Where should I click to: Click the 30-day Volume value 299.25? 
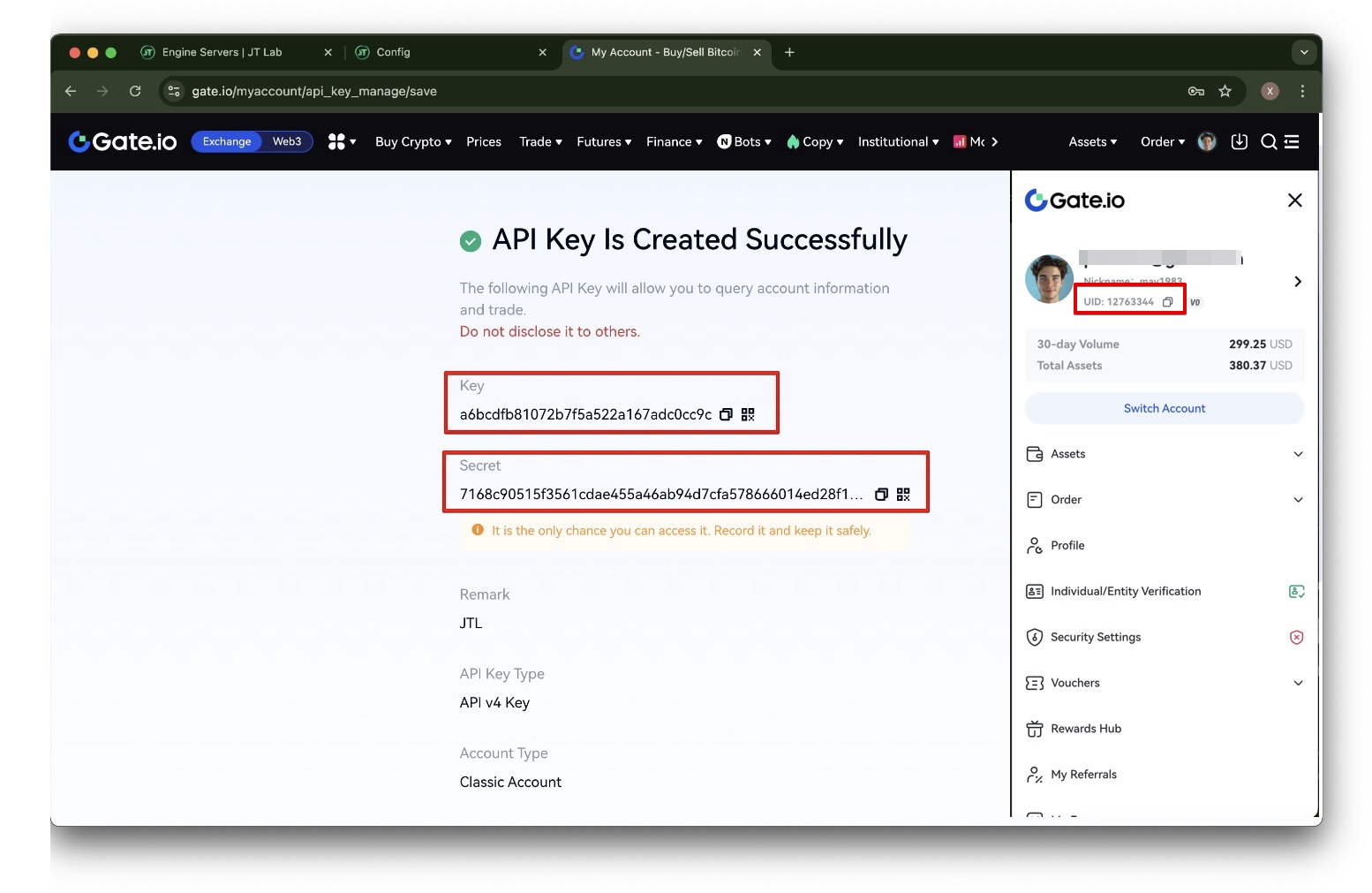tap(1248, 344)
